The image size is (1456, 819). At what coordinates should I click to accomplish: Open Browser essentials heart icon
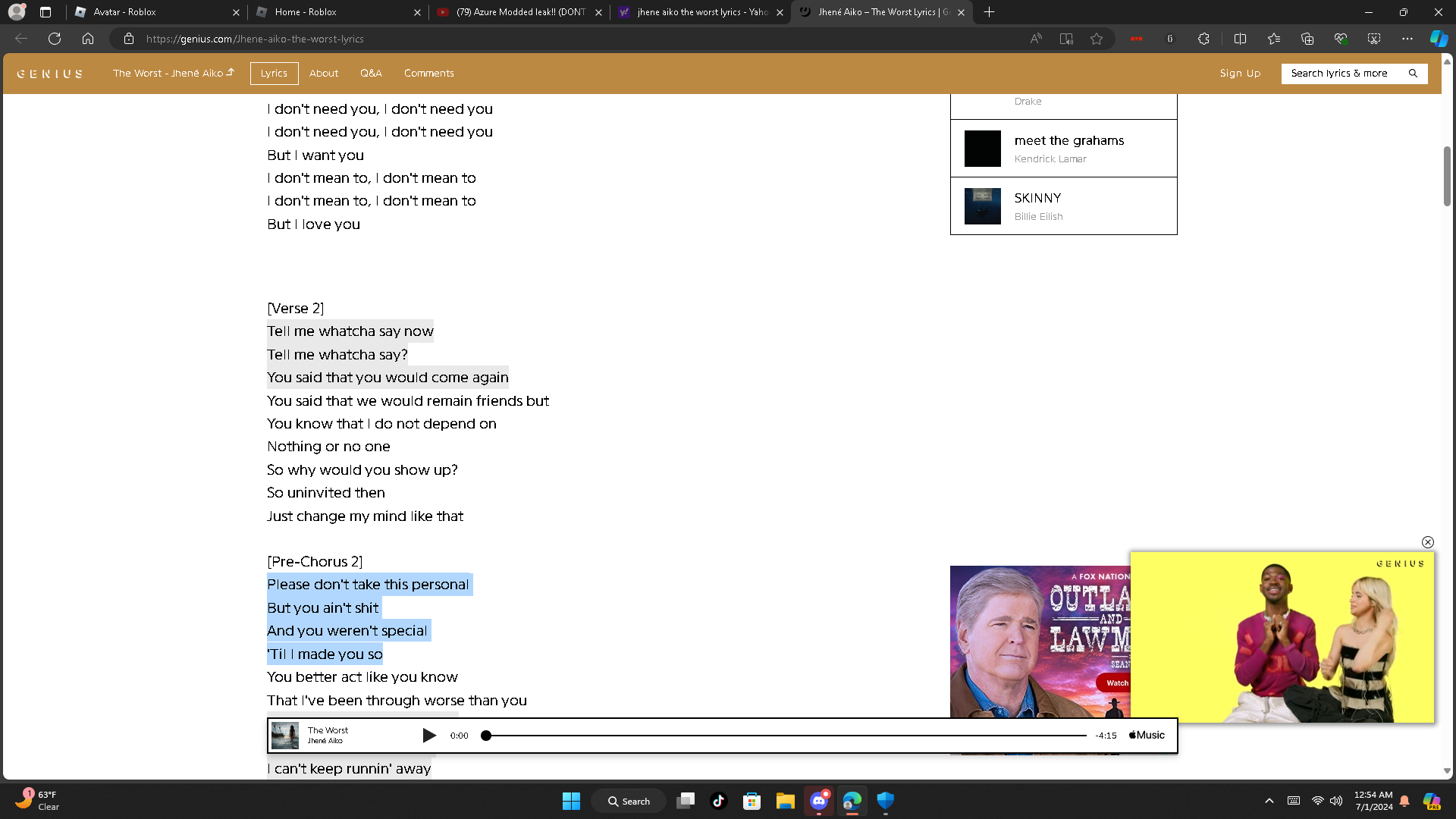1341,39
